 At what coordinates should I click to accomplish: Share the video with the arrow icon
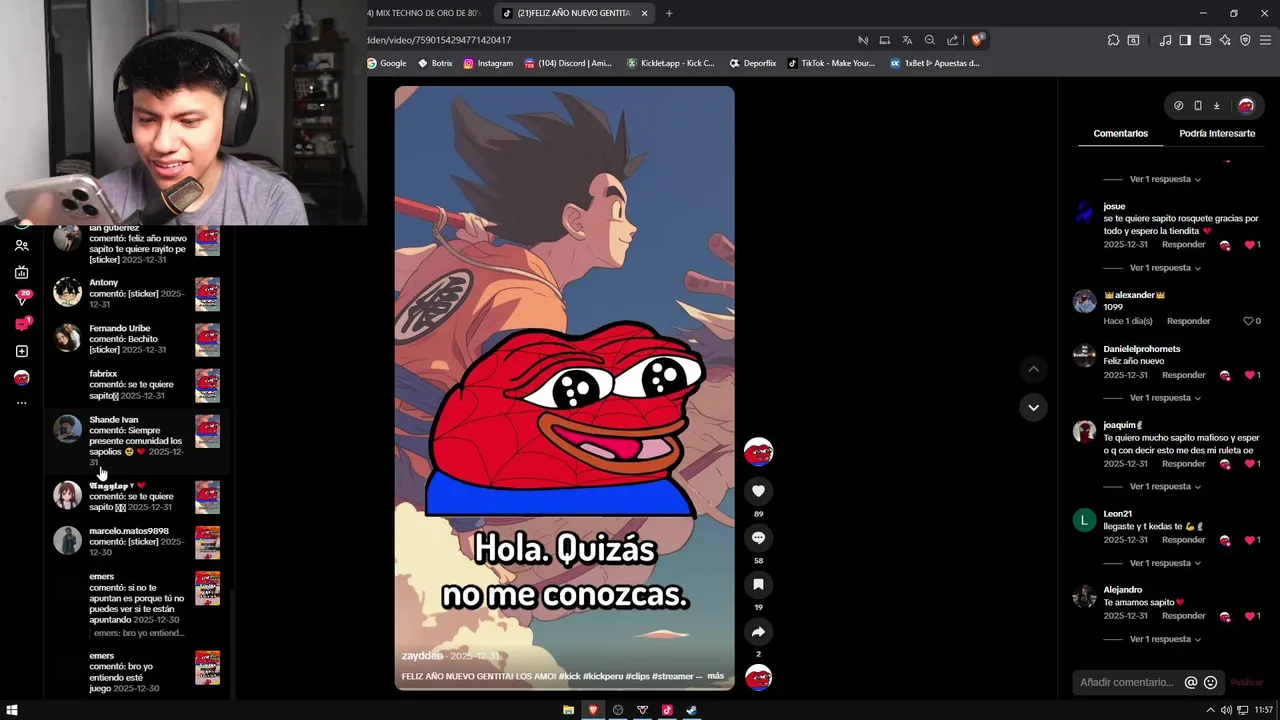[758, 632]
